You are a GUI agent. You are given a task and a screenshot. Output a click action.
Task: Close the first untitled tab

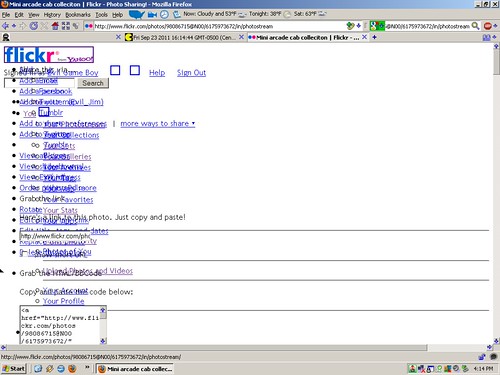118,37
